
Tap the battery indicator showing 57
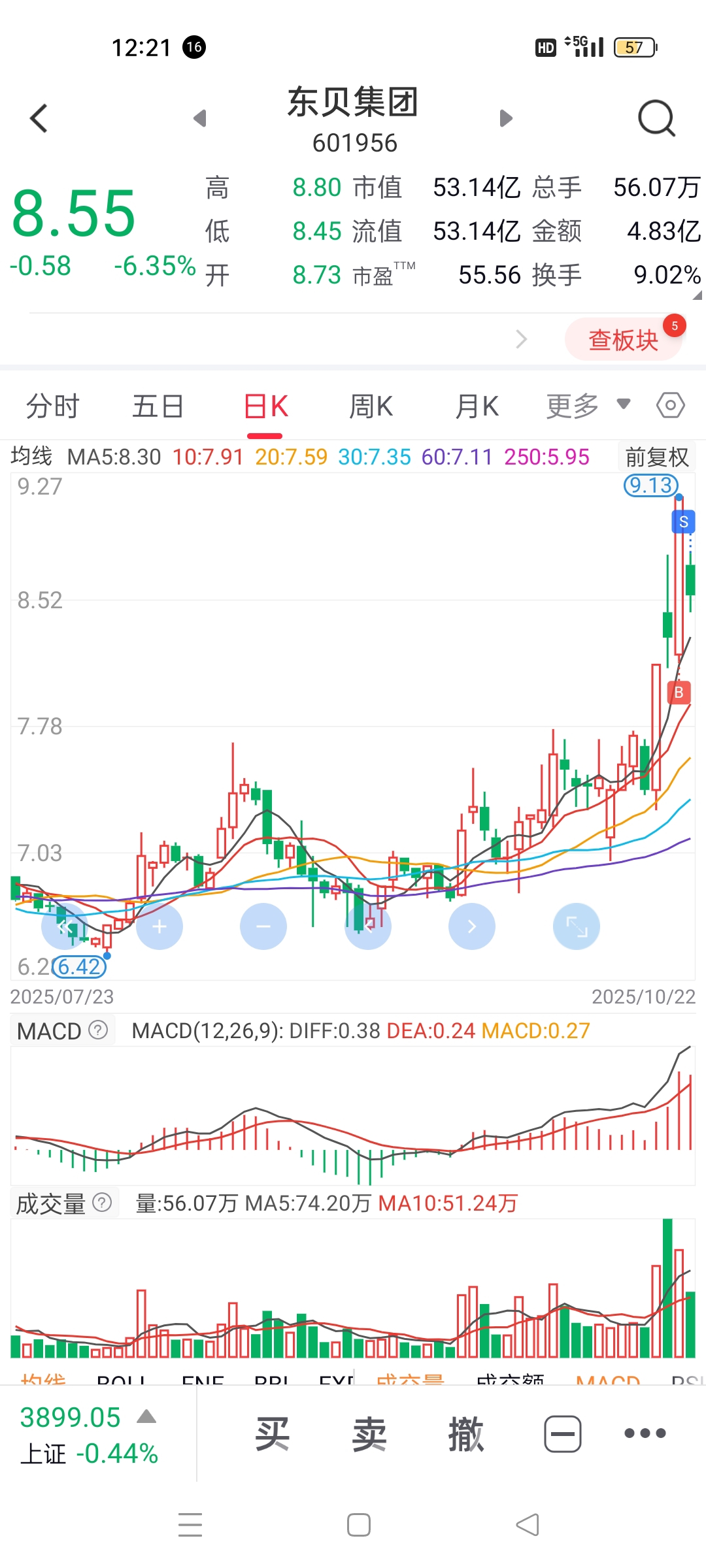pos(635,47)
